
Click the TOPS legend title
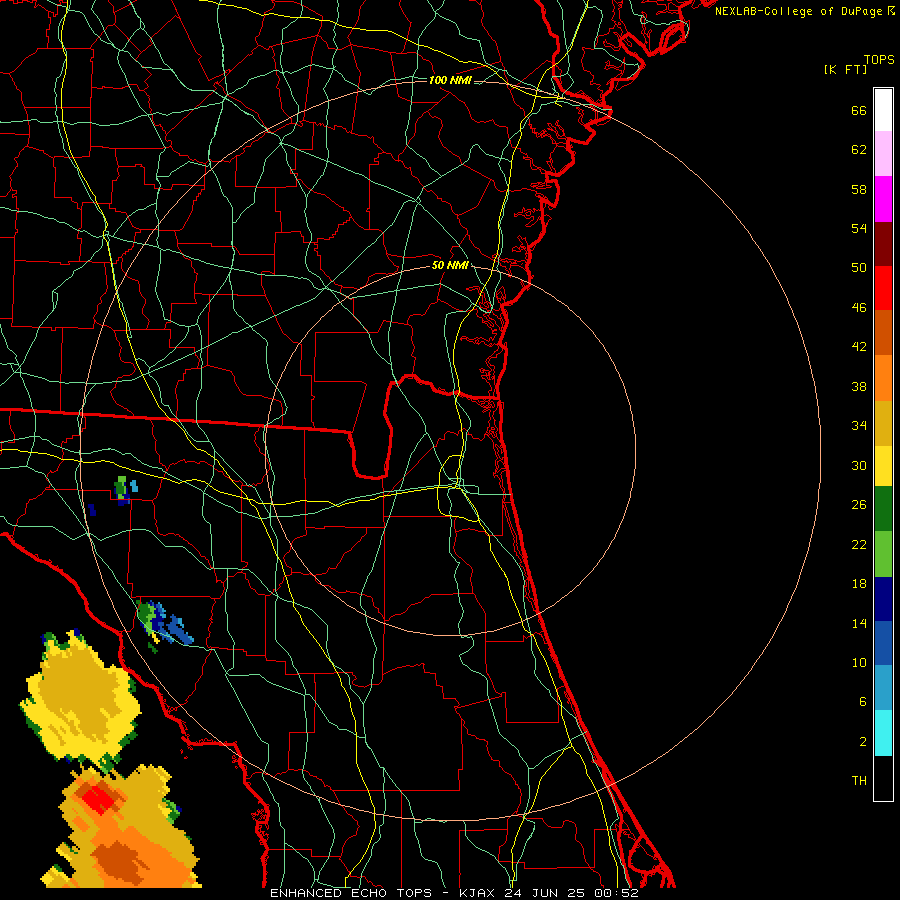[879, 59]
